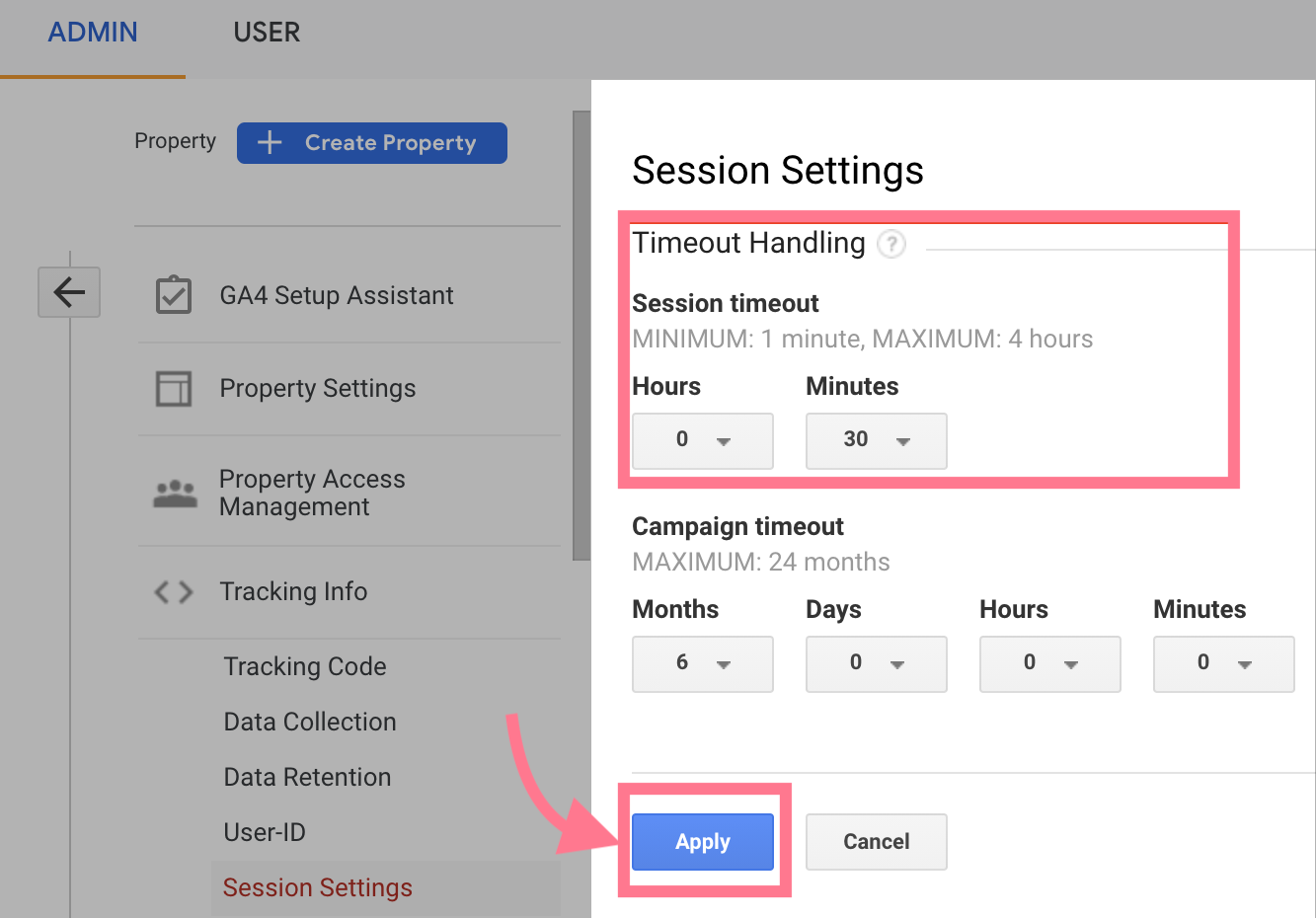Viewport: 1316px width, 918px height.
Task: Open the session timeout Minutes dropdown showing 30
Action: 876,441
